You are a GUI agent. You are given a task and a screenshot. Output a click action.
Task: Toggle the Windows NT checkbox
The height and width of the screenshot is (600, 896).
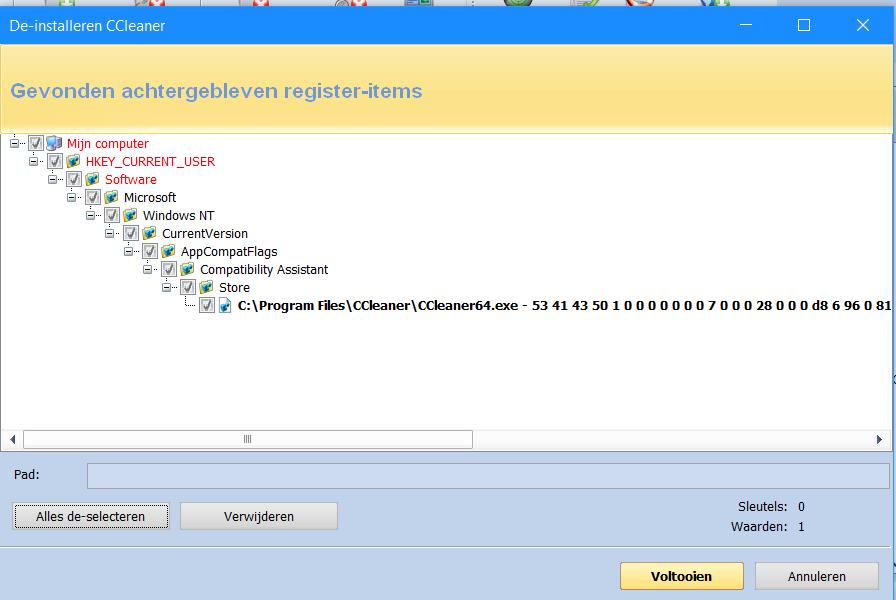(111, 215)
